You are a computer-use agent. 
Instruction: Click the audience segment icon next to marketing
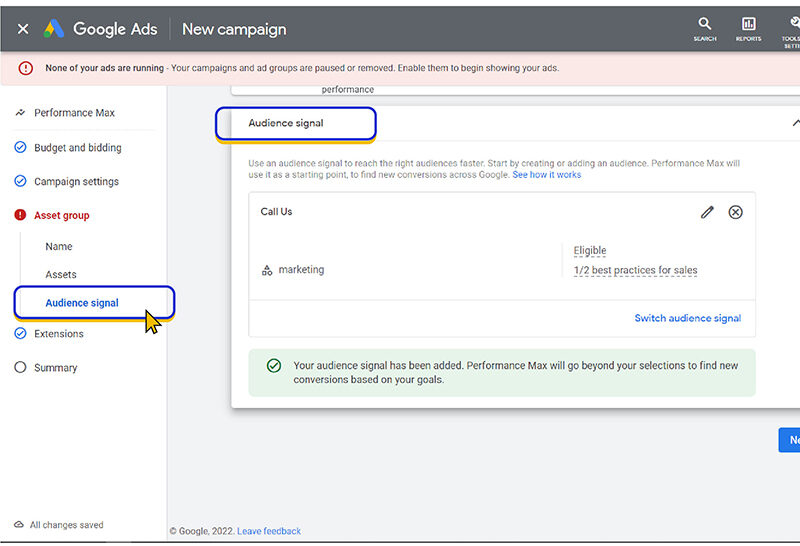click(x=267, y=270)
